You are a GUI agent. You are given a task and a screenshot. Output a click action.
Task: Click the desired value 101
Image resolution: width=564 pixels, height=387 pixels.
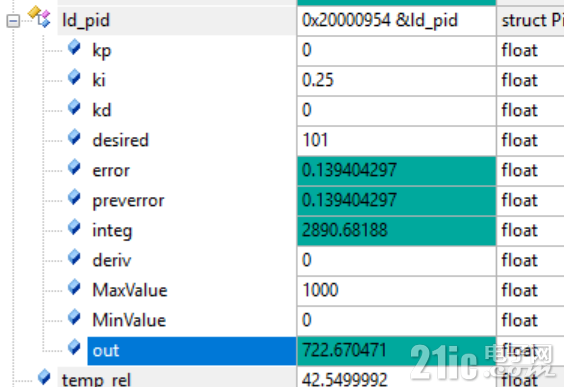(x=315, y=140)
